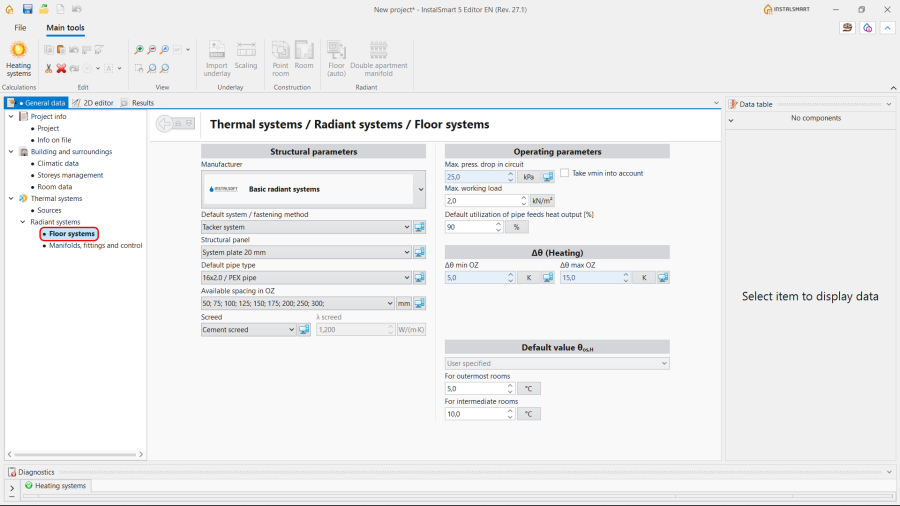Screen dimensions: 900x506
Task: Click the InstalSmart home icon
Action: point(9,9)
